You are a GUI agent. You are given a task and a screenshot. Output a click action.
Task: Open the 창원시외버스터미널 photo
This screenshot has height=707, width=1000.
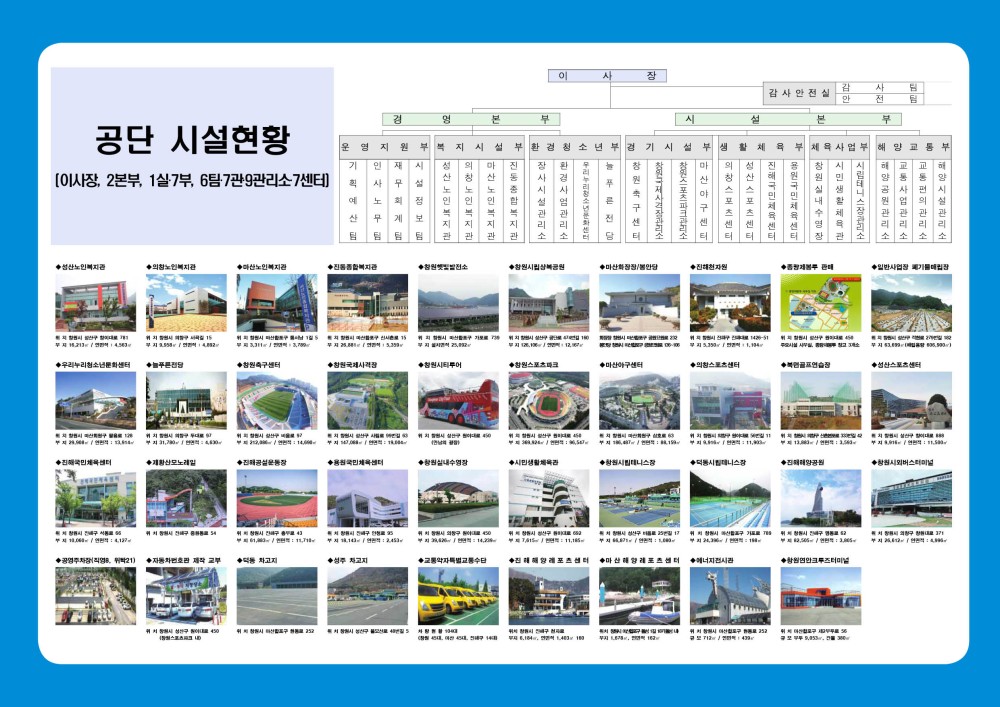[911, 498]
